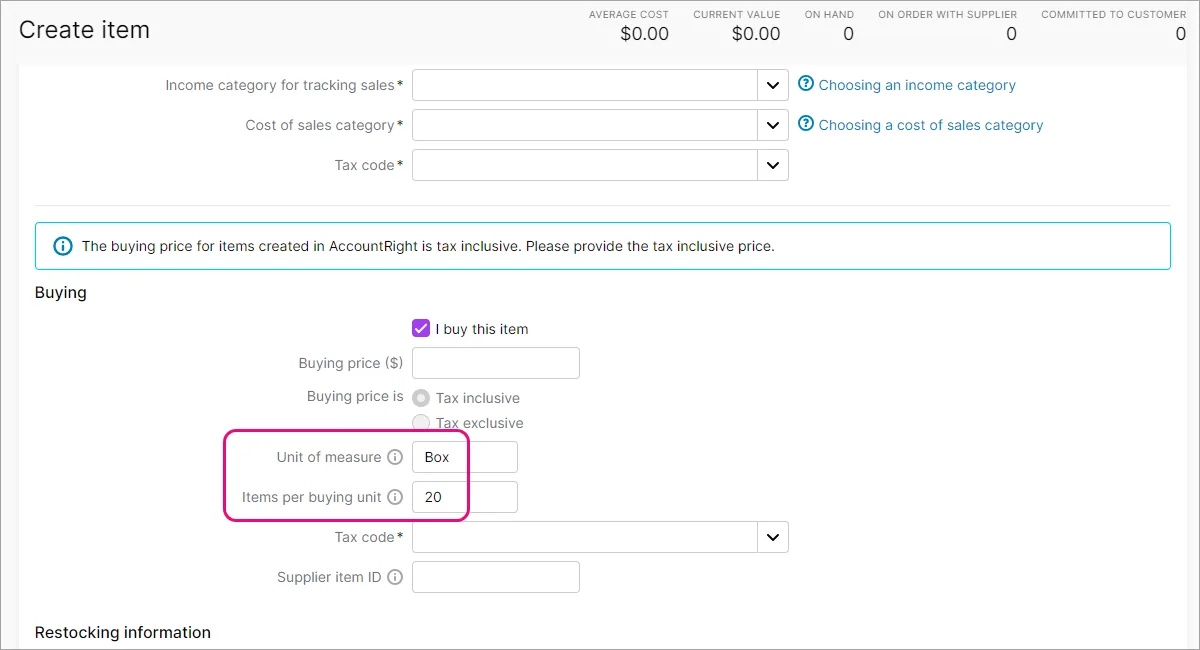The height and width of the screenshot is (650, 1200).
Task: Click info icon next to Supplier item ID
Action: pos(395,577)
